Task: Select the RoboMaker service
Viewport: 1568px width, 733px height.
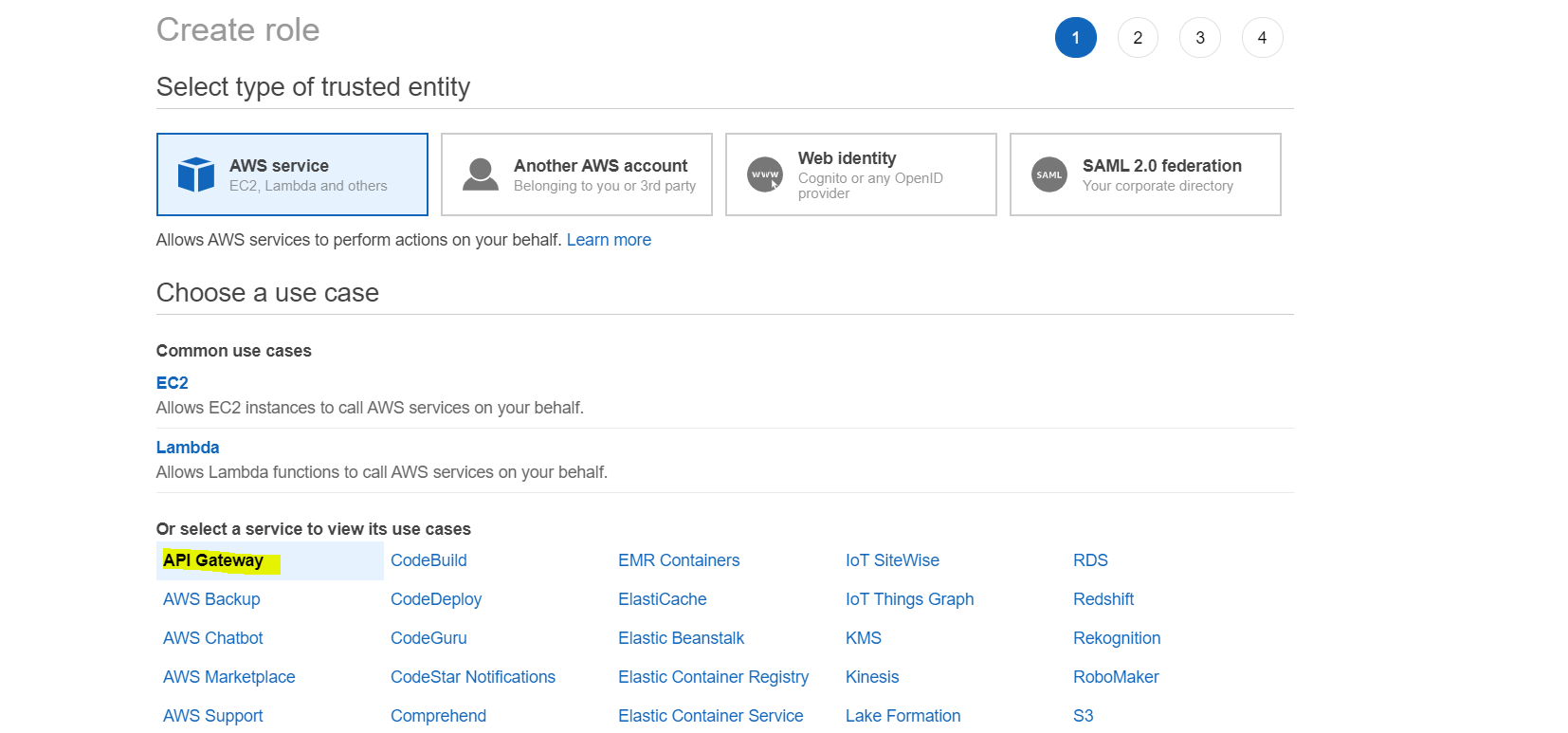Action: [1116, 677]
